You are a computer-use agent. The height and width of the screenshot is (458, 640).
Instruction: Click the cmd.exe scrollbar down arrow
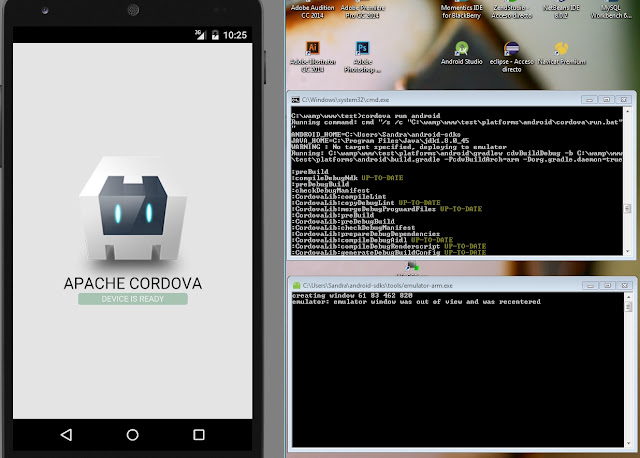(x=628, y=251)
